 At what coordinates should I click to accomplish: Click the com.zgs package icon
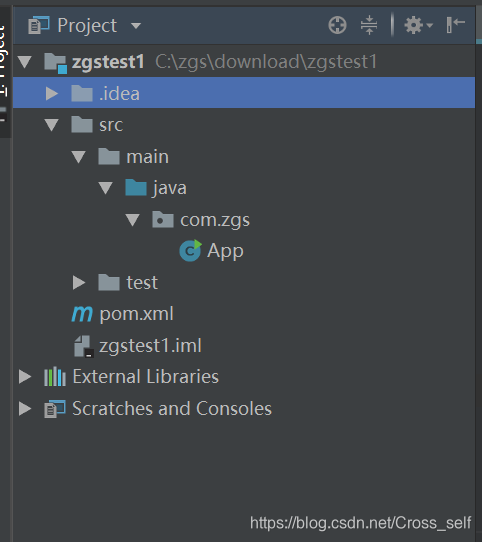pyautogui.click(x=163, y=219)
